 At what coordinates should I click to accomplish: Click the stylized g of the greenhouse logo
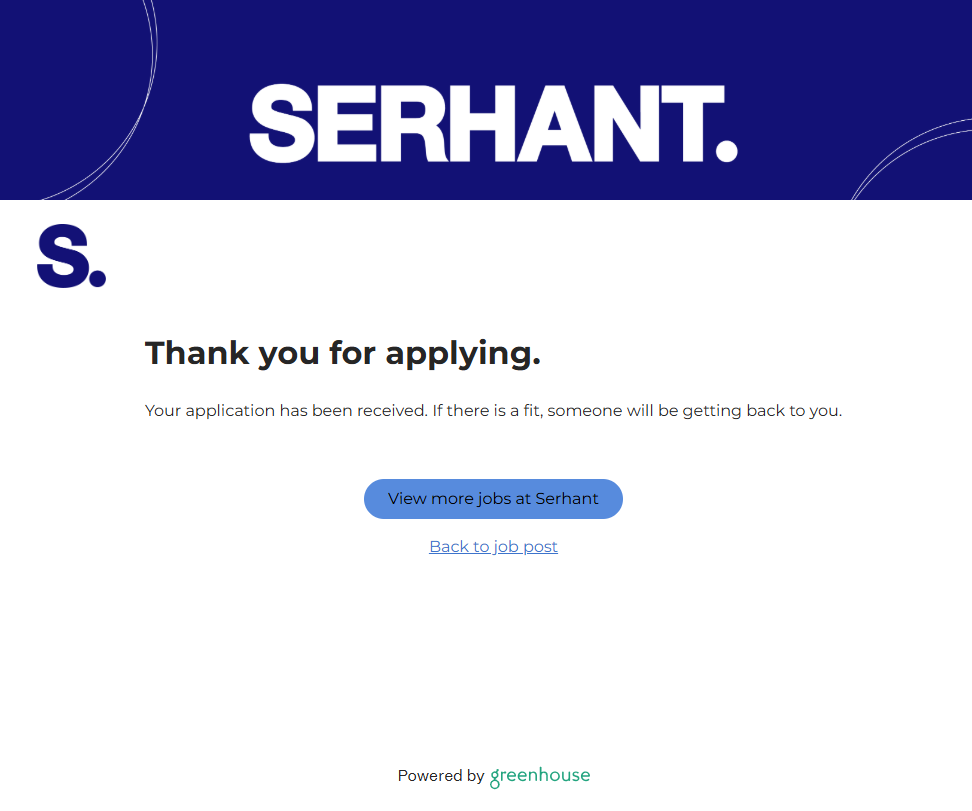pyautogui.click(x=495, y=778)
